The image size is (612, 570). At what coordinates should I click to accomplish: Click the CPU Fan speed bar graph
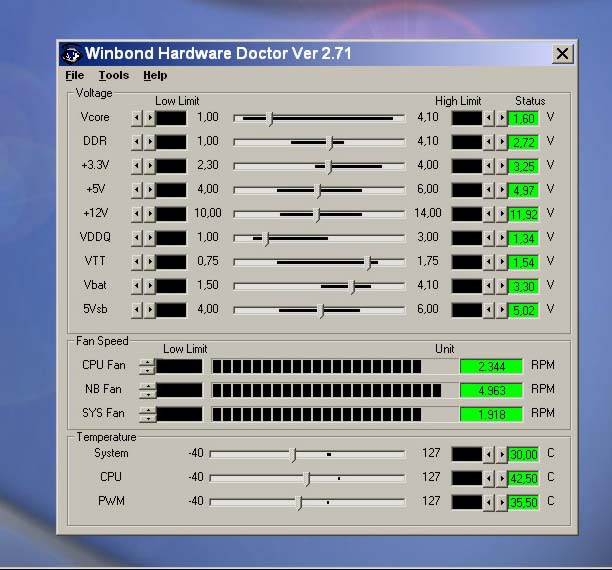point(335,367)
